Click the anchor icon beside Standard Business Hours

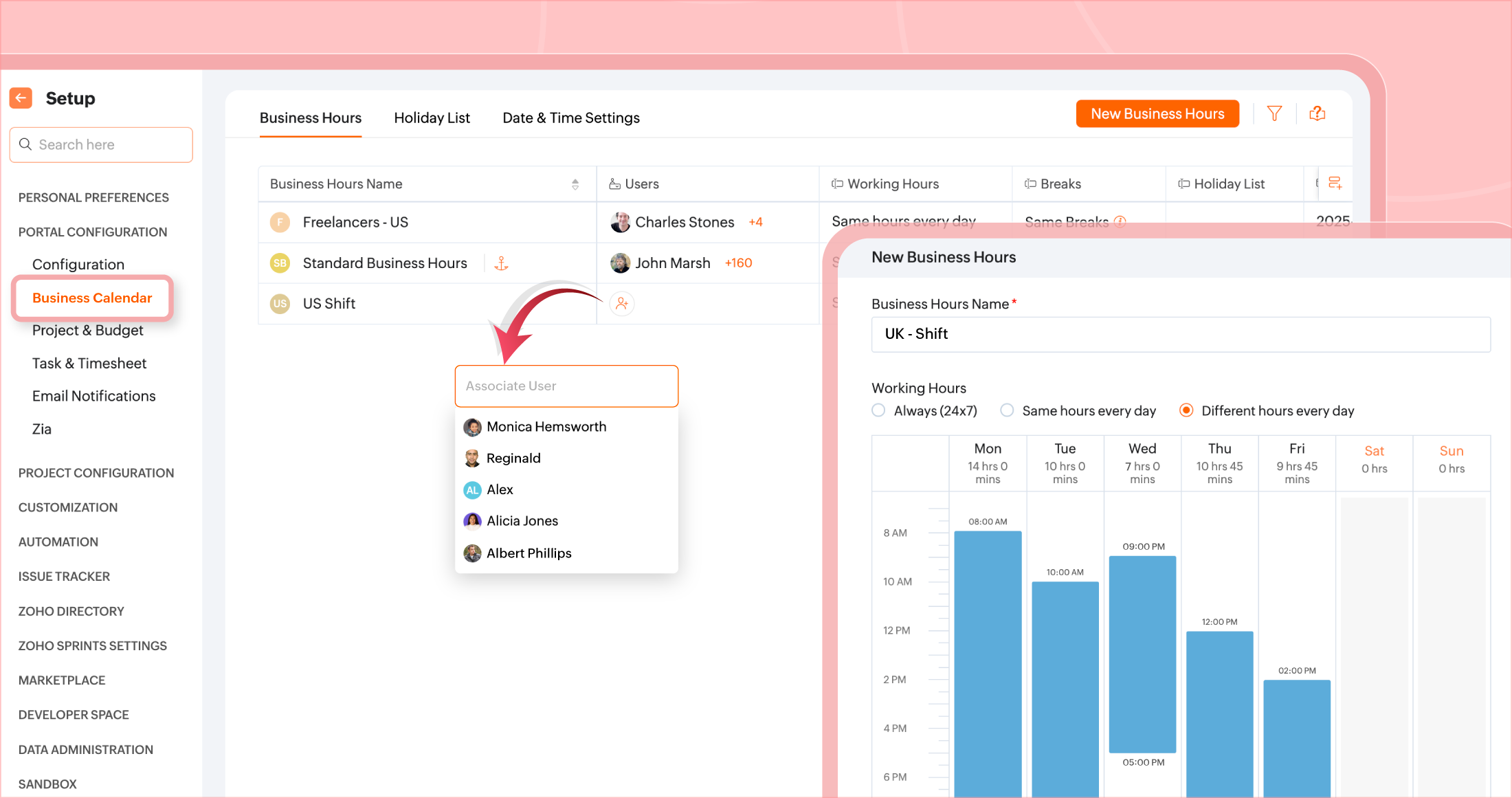pyautogui.click(x=502, y=263)
